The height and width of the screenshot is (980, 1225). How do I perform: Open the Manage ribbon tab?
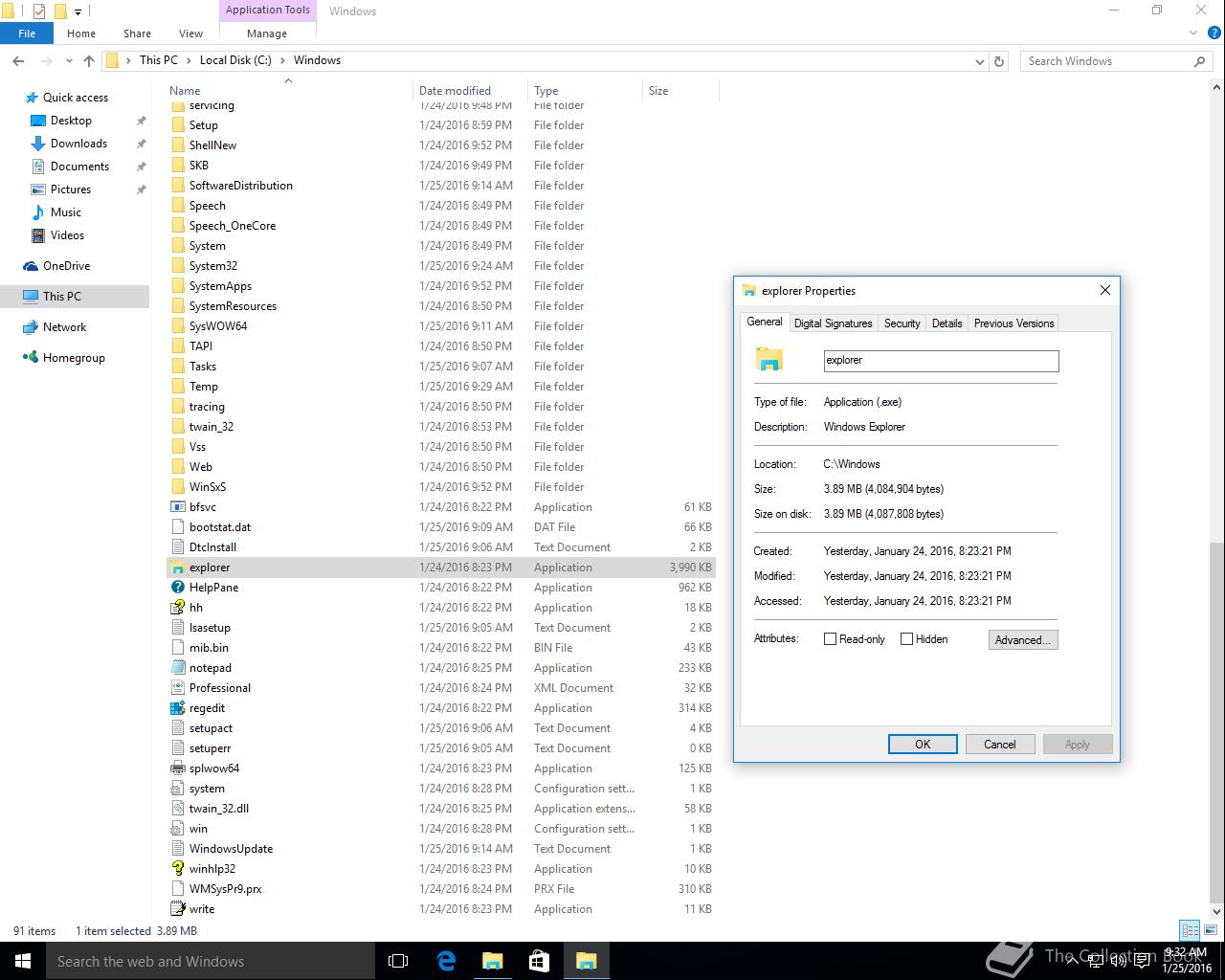coord(267,33)
